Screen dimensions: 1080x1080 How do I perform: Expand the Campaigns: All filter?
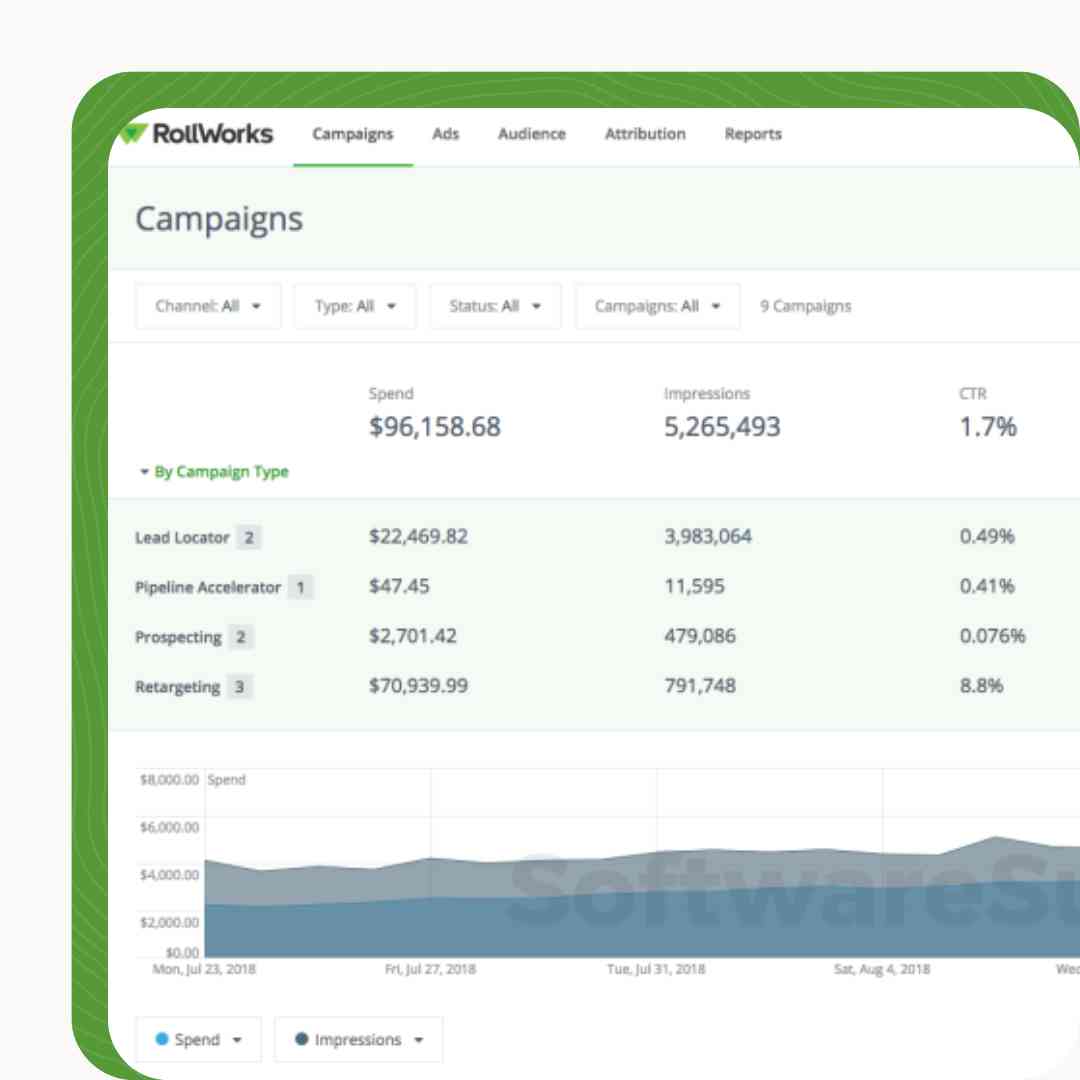click(657, 306)
